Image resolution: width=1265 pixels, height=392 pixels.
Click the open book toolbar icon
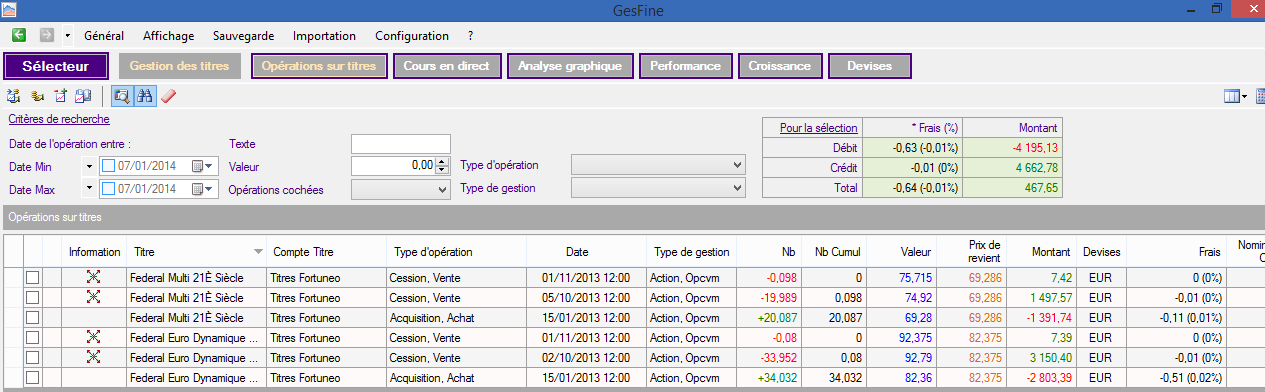coord(84,96)
